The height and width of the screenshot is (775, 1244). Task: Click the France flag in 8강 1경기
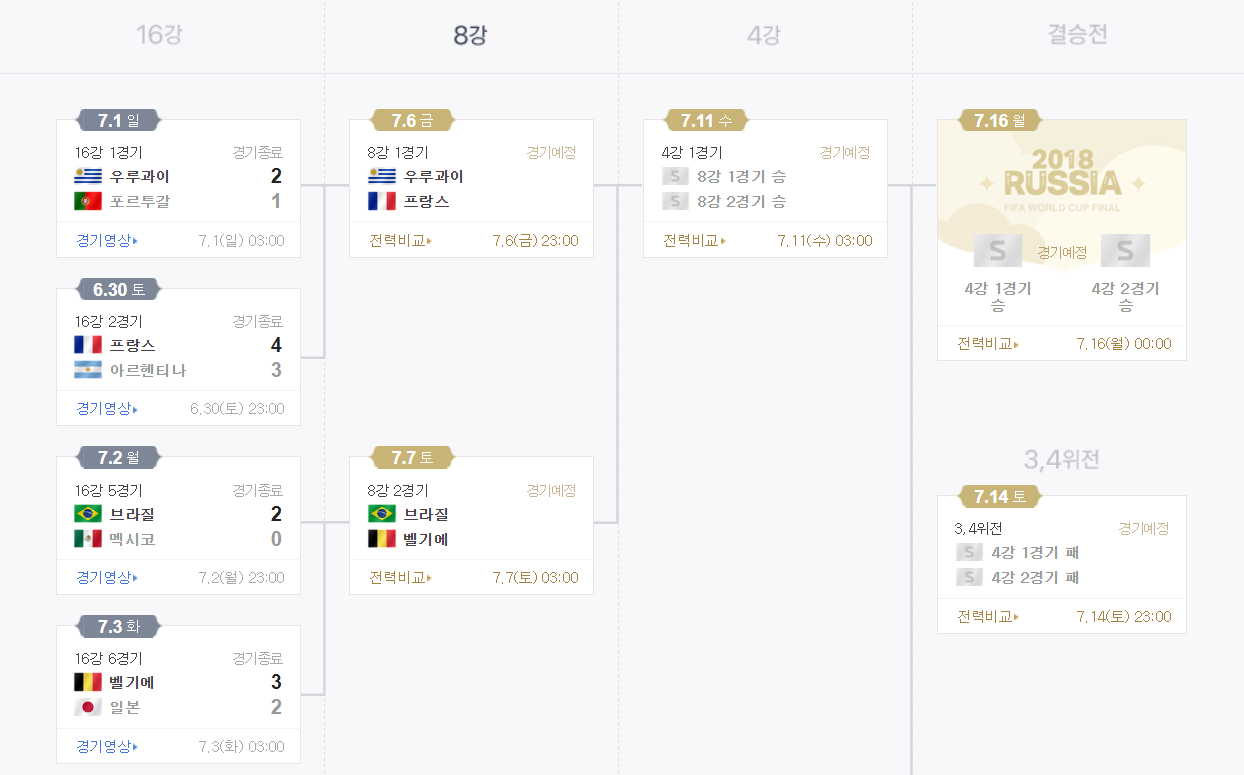tap(382, 202)
